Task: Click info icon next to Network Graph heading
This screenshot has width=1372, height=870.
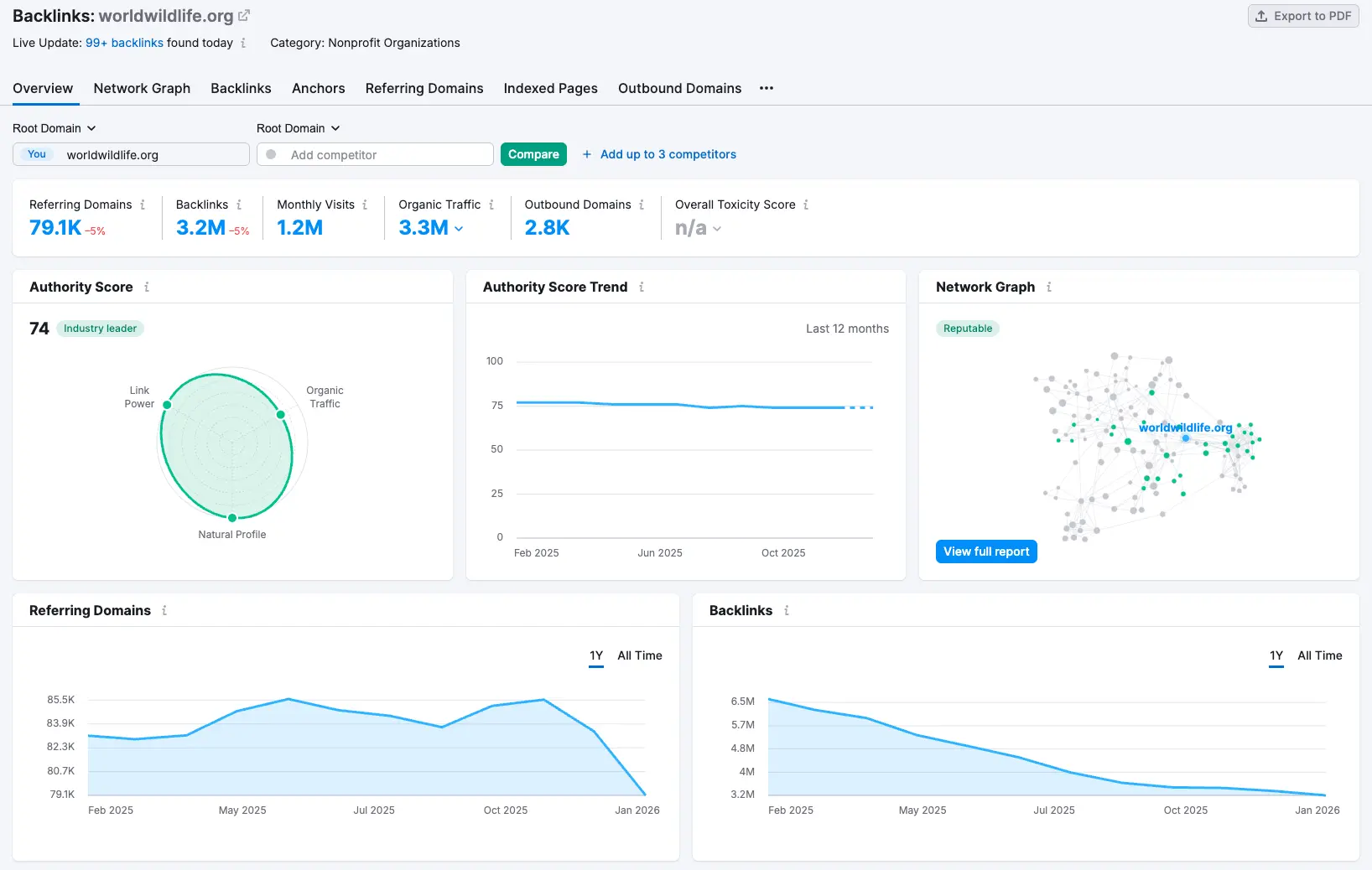Action: pos(1049,287)
